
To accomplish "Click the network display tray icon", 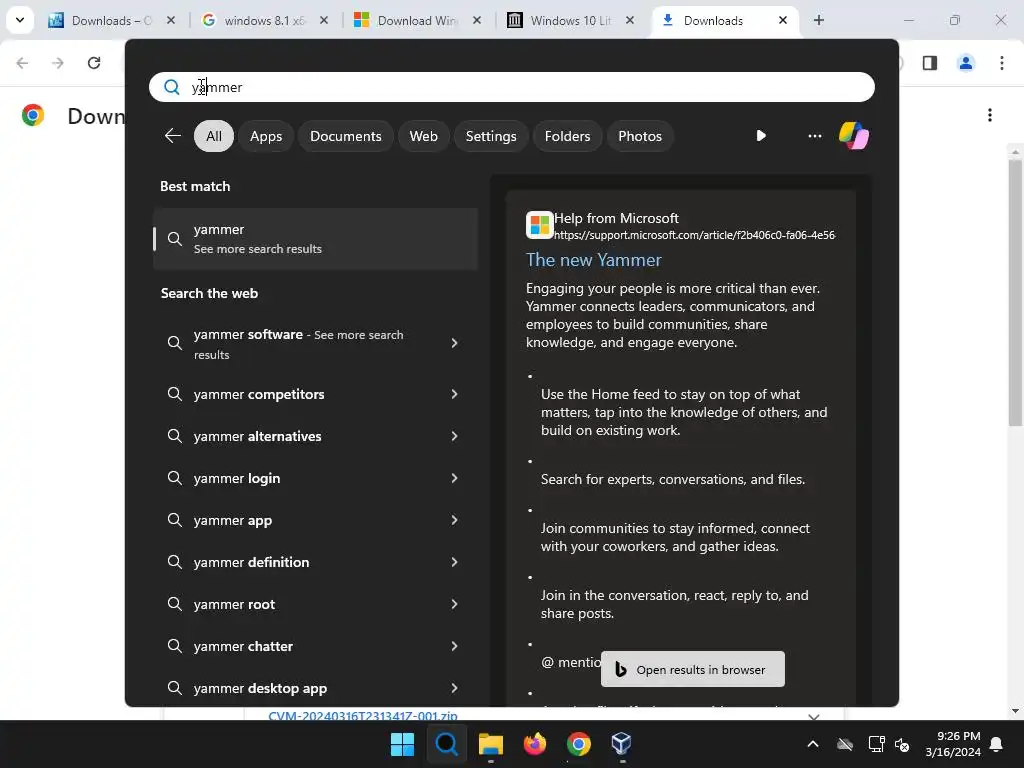I will [876, 744].
